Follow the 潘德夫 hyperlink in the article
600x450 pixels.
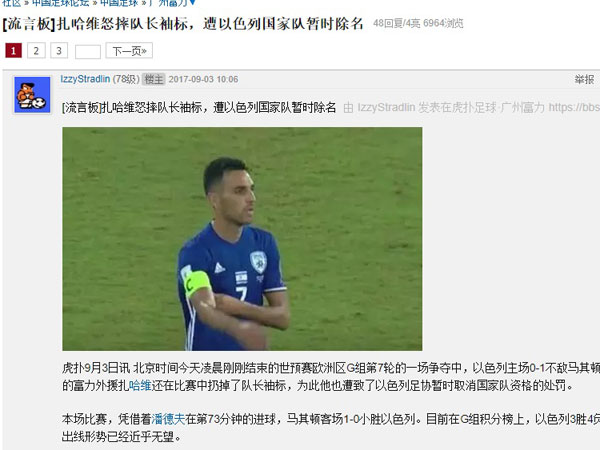(168, 419)
